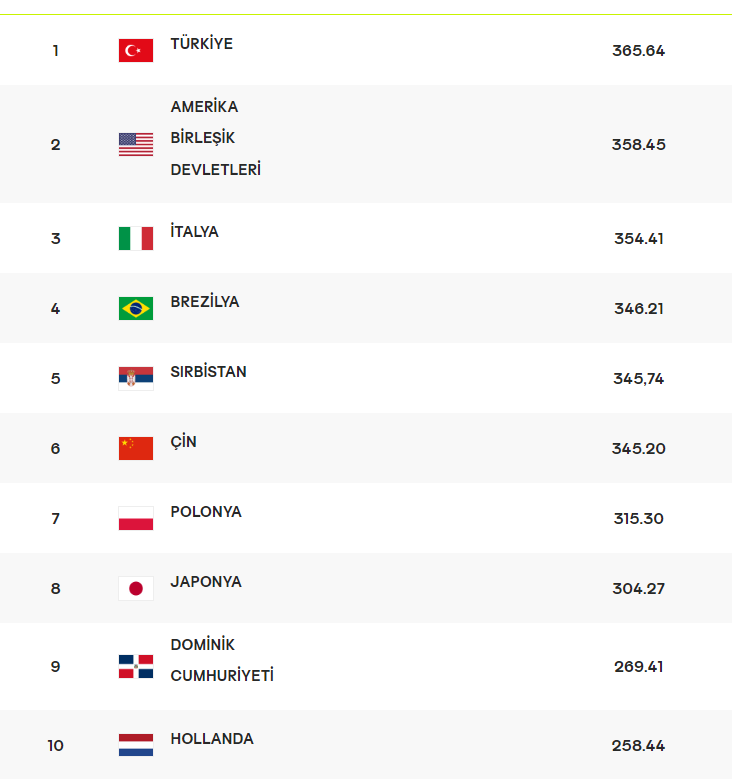Select the Italy flag icon
The image size is (732, 779).
tap(136, 238)
